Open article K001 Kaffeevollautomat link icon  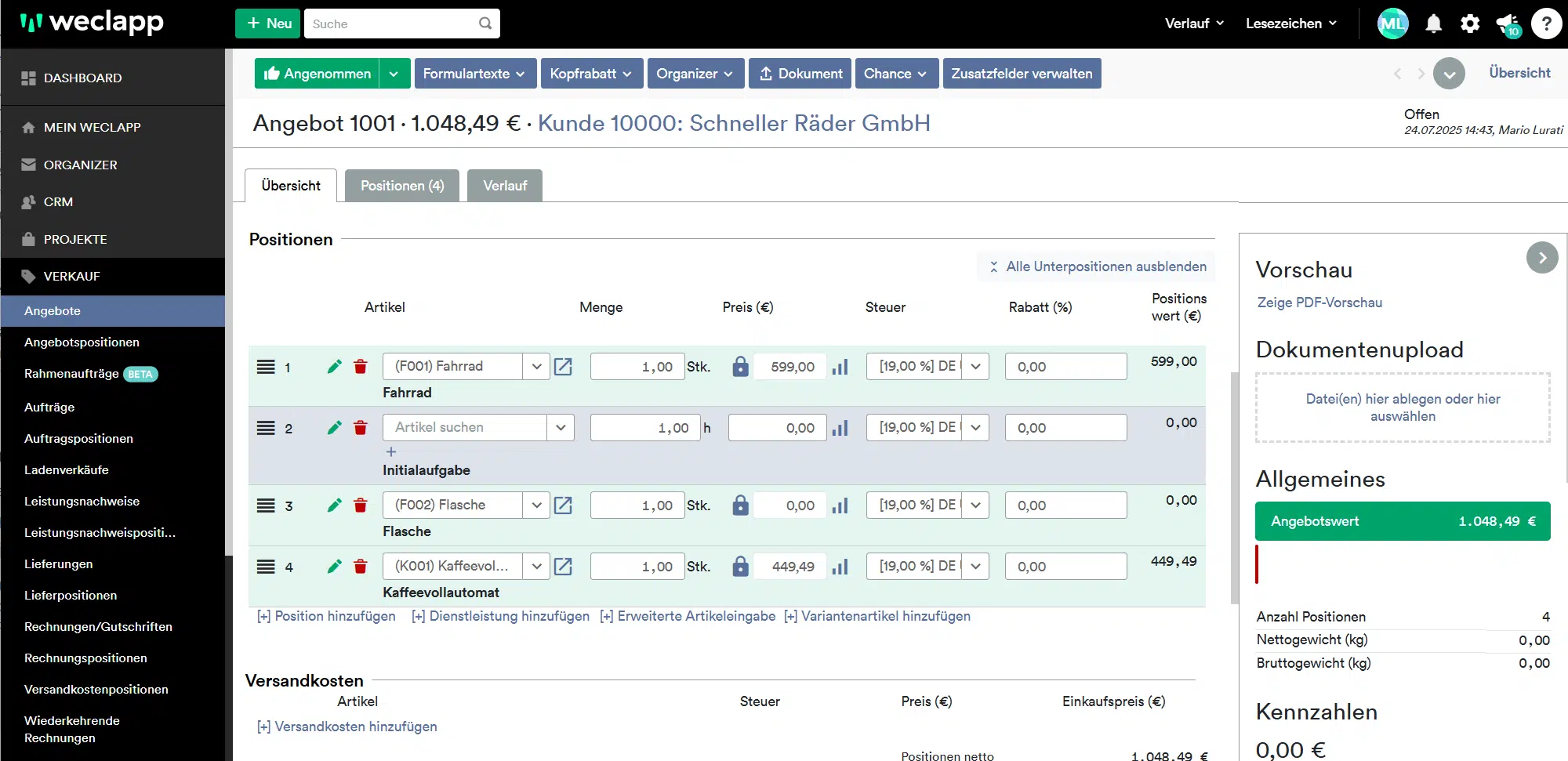coord(563,566)
